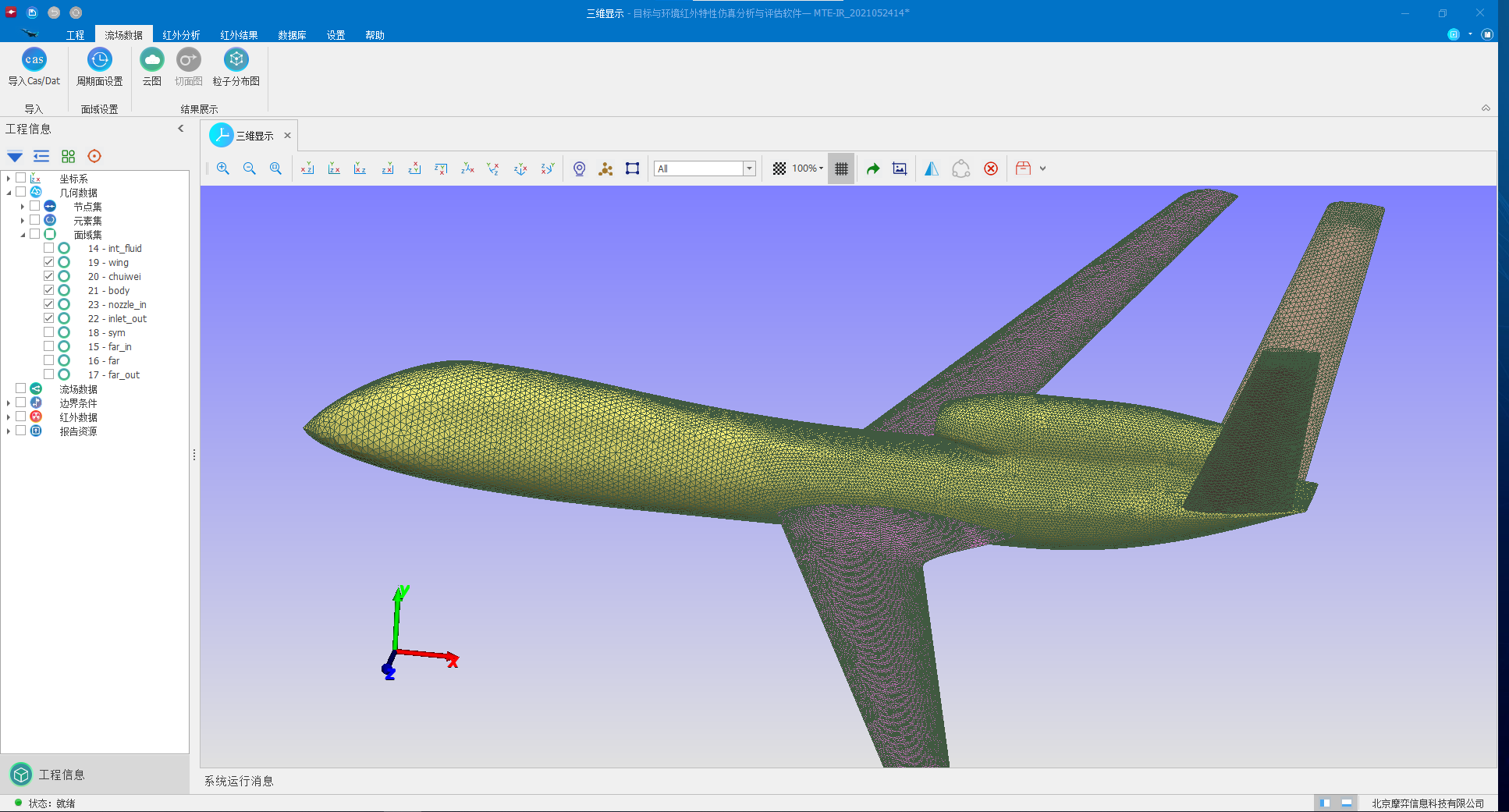The width and height of the screenshot is (1509, 812).
Task: Enable the 14 - int_fluid checkbox
Action: [x=49, y=248]
